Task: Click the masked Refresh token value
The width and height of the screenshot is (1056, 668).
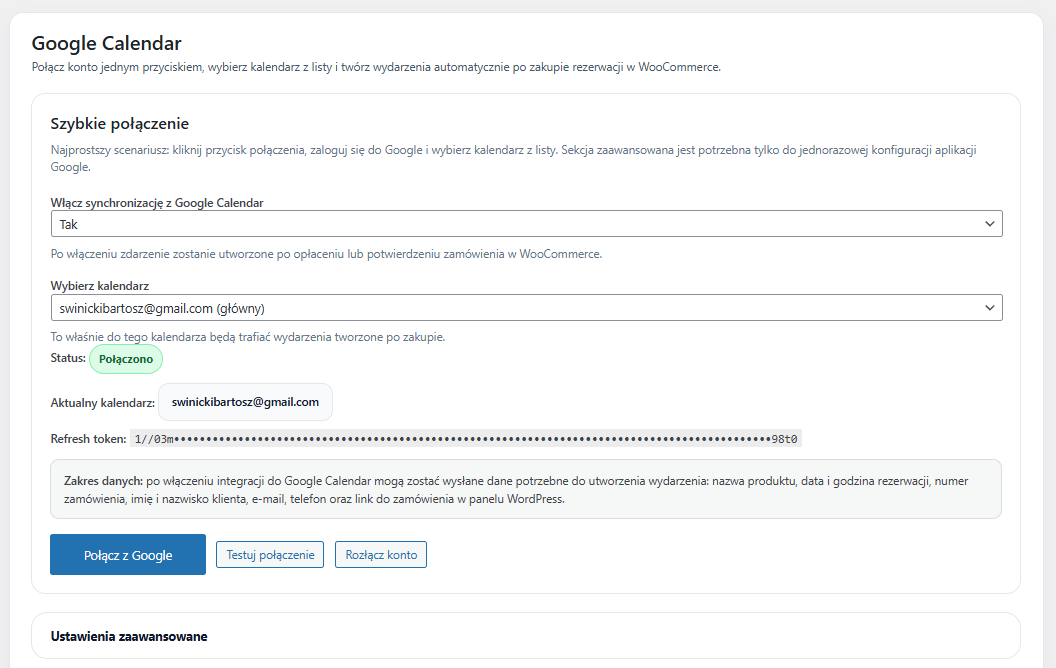Action: click(466, 439)
